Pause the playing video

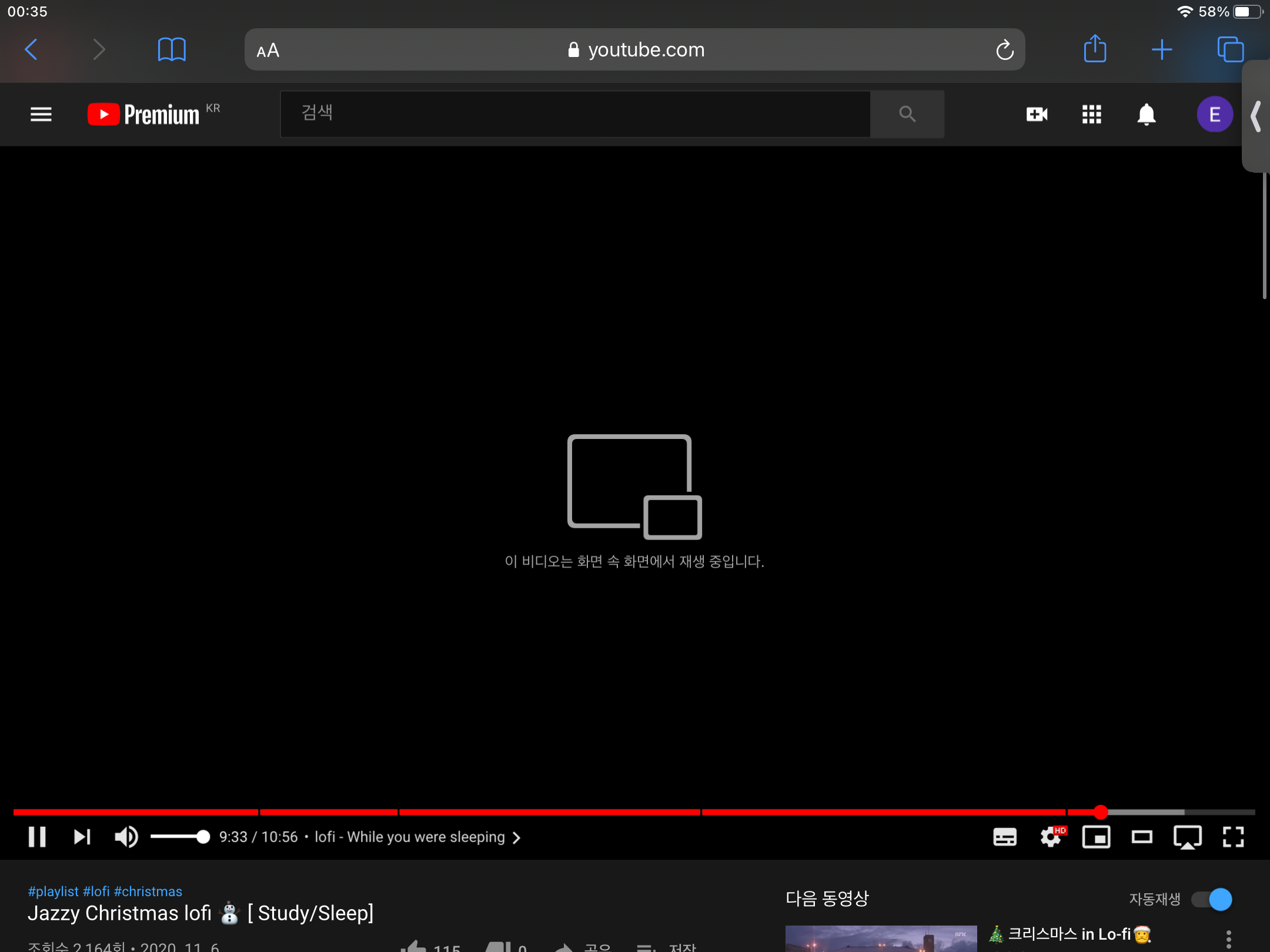(x=37, y=837)
